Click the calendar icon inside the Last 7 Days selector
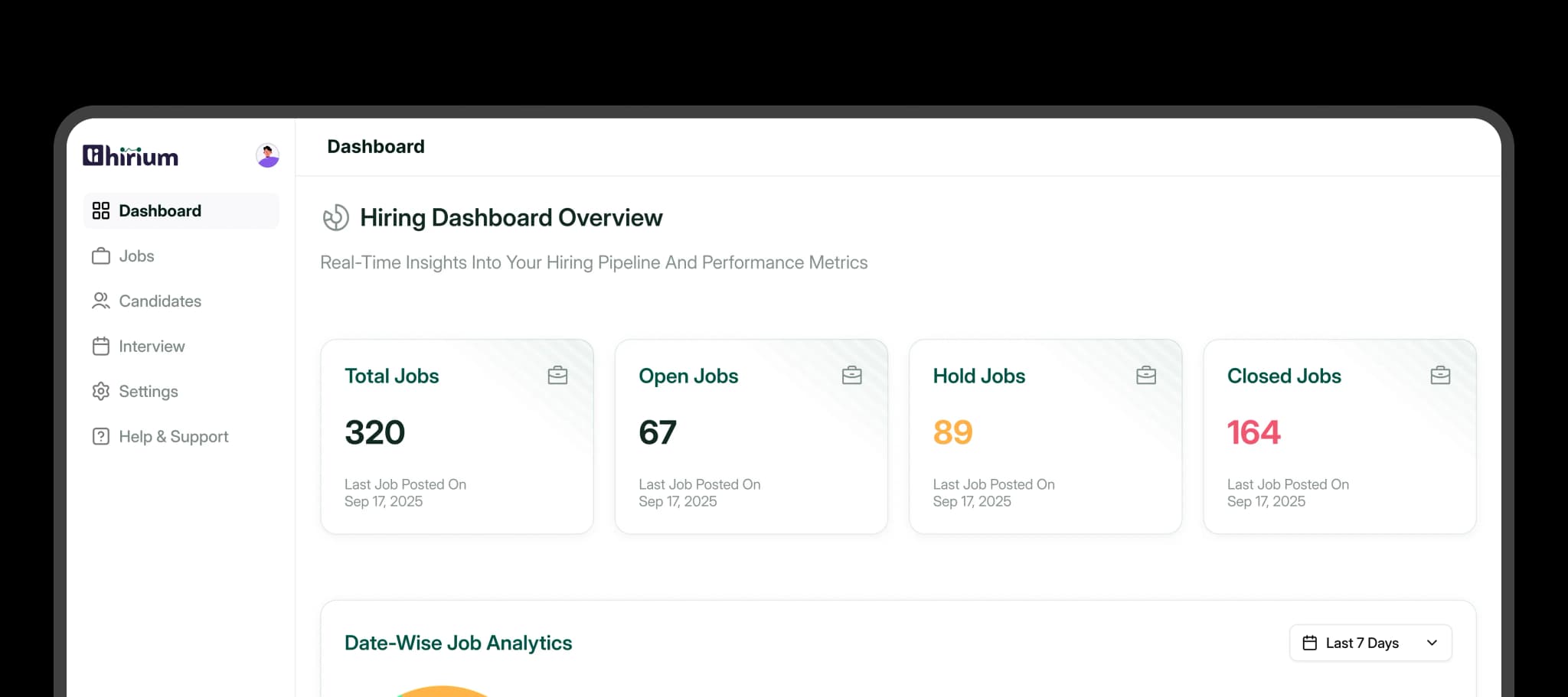Screen dimensions: 1568x697 [1309, 643]
